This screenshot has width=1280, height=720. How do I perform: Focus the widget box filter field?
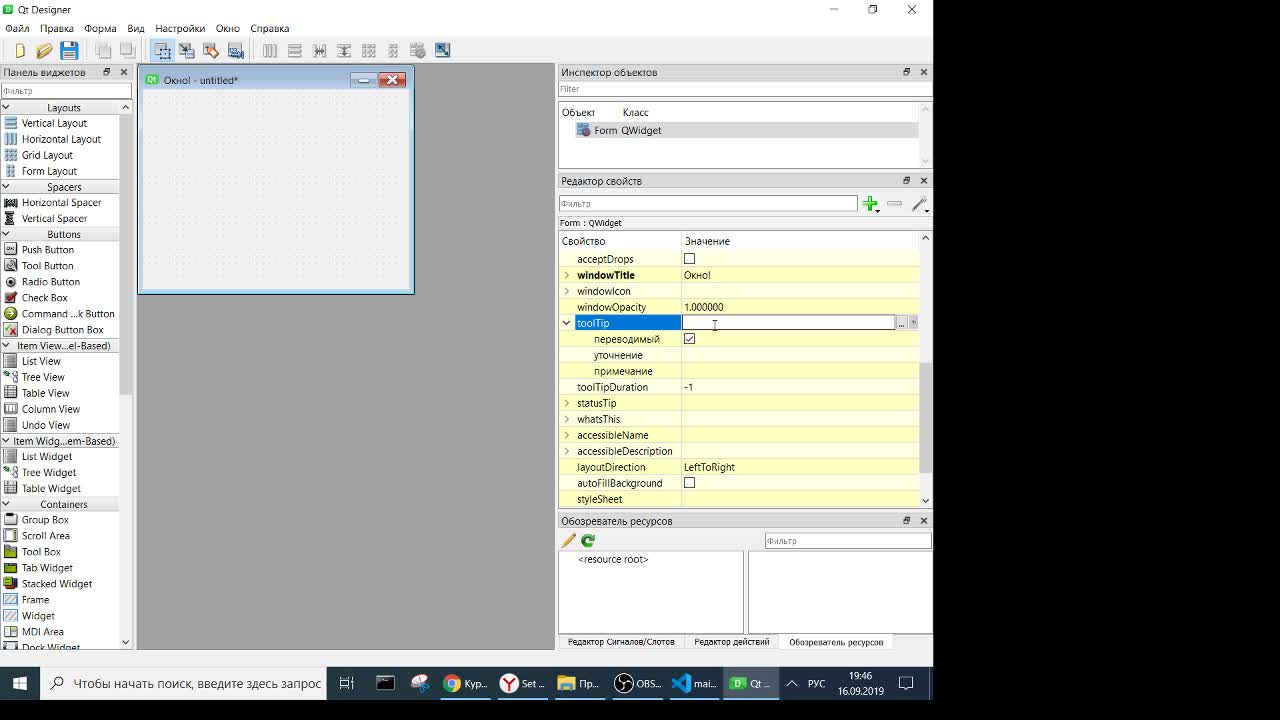pyautogui.click(x=65, y=91)
